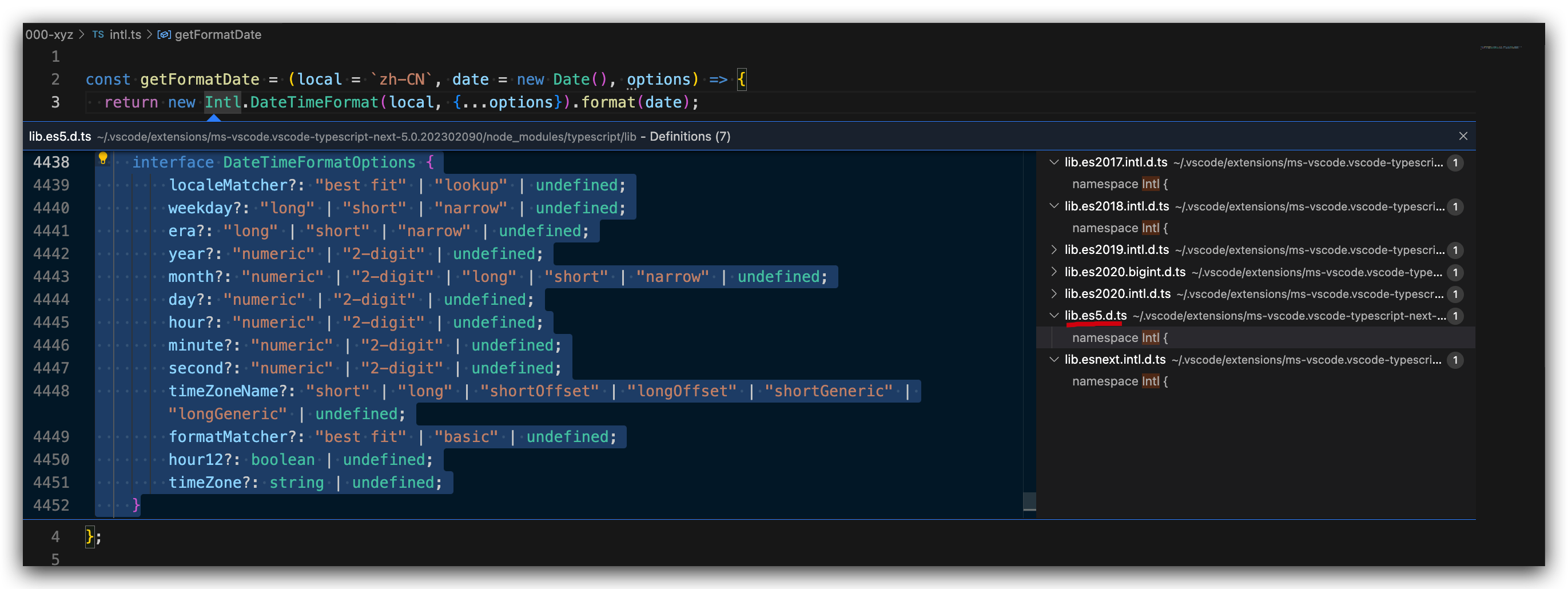Screen dimensions: 1568x589
Task: Click the getFormatDate symbol icon in the breadcrumb
Action: pos(164,35)
